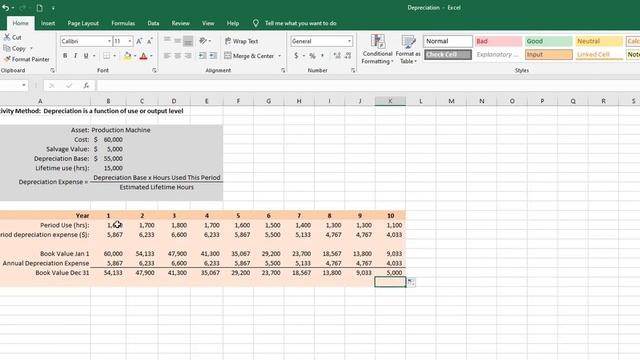Open the Insert ribbon tab
The height and width of the screenshot is (360, 640).
point(48,23)
